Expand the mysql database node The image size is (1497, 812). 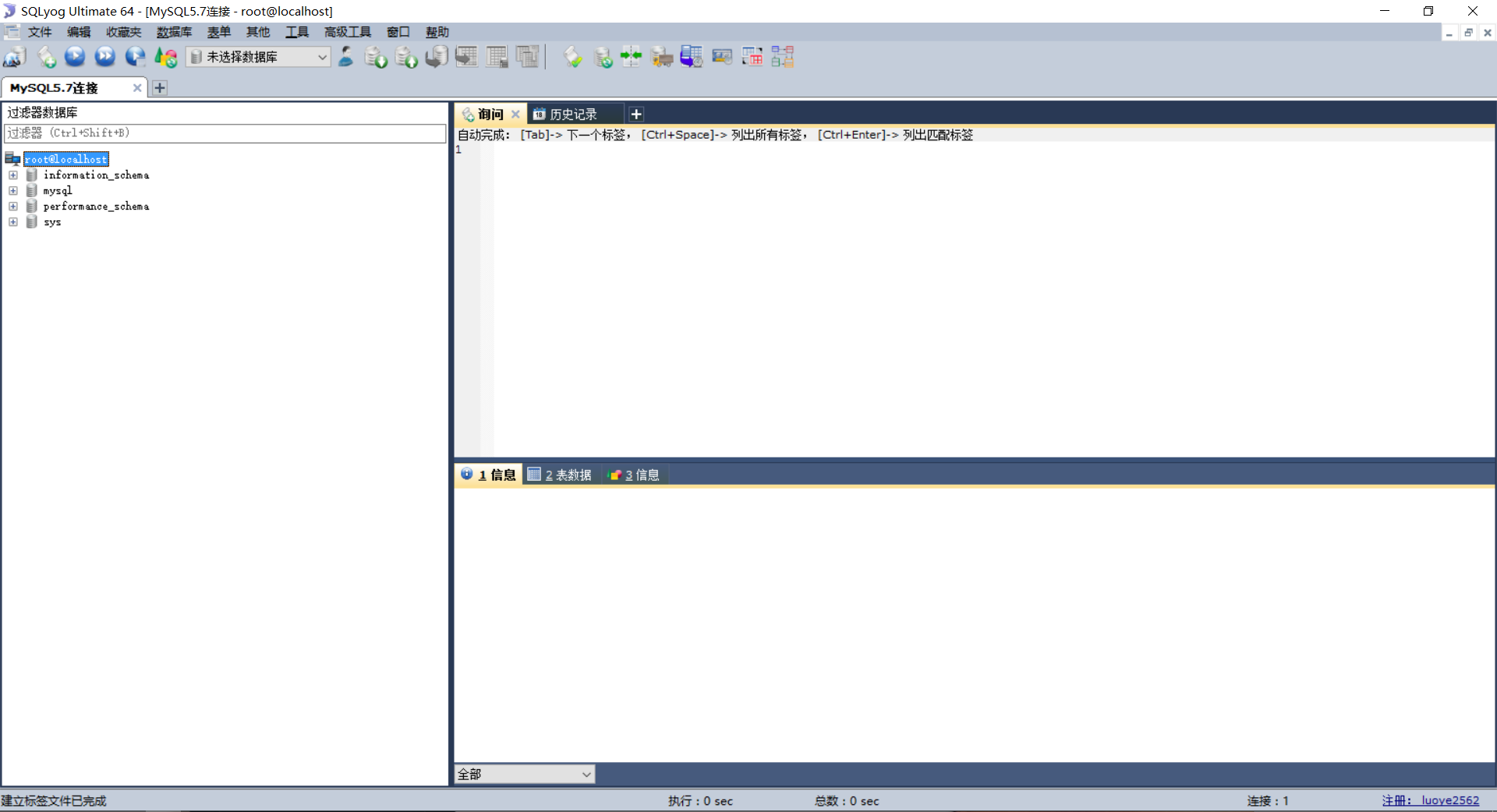[x=13, y=191]
